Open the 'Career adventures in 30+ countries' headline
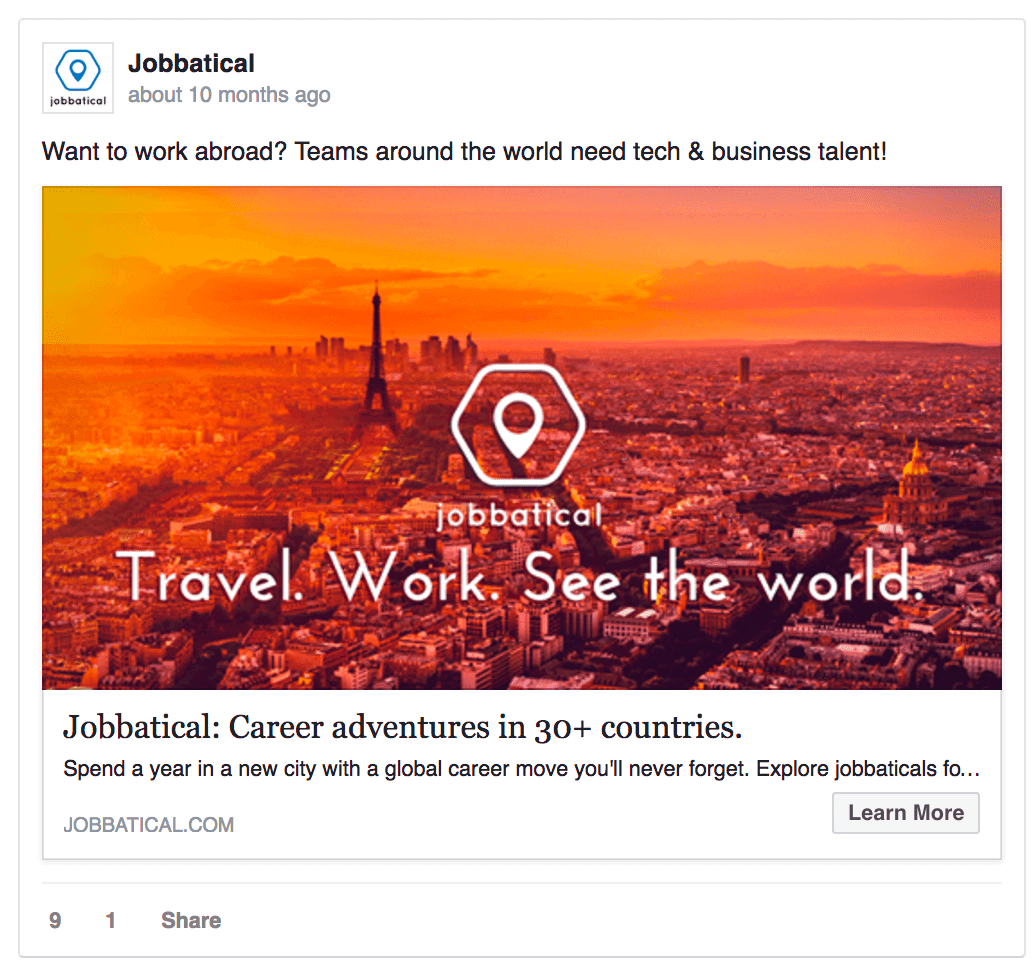Viewport: 1036px width, 978px height. pos(402,727)
